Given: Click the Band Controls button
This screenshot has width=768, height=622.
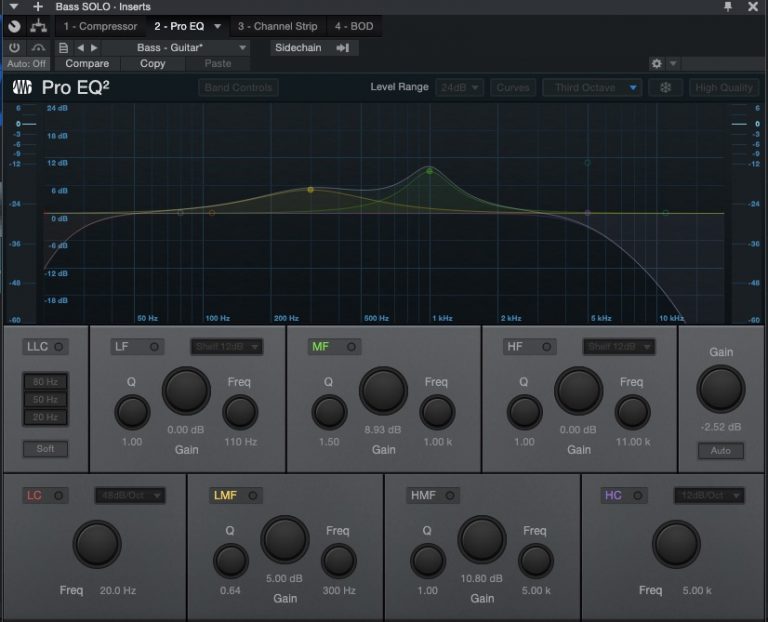Looking at the screenshot, I should 239,88.
